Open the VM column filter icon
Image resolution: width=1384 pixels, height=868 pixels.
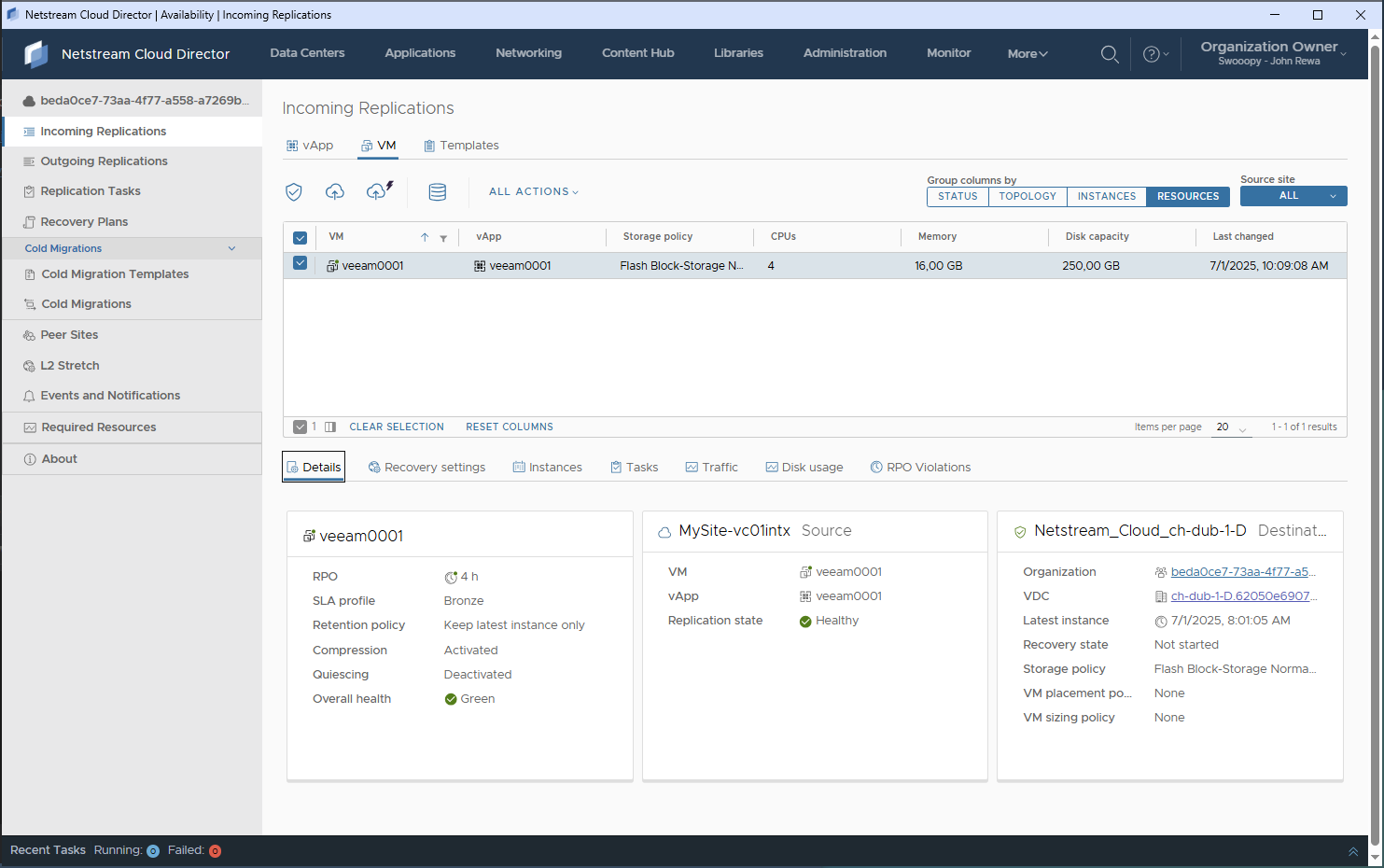tap(443, 238)
